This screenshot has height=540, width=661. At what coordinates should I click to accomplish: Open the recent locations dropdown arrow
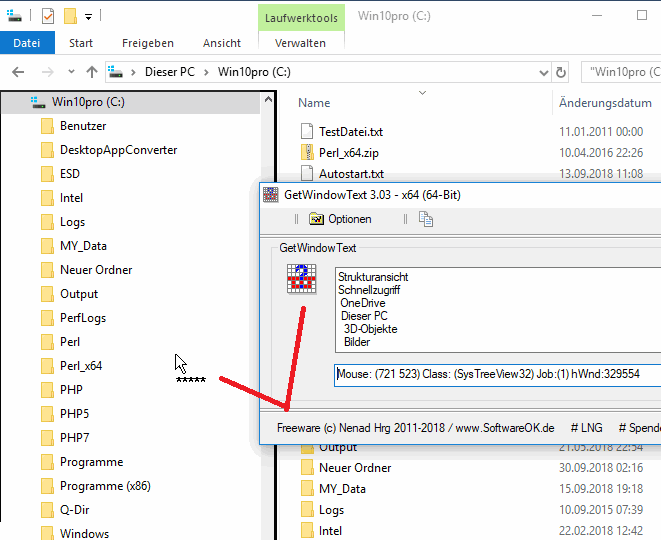tap(71, 72)
